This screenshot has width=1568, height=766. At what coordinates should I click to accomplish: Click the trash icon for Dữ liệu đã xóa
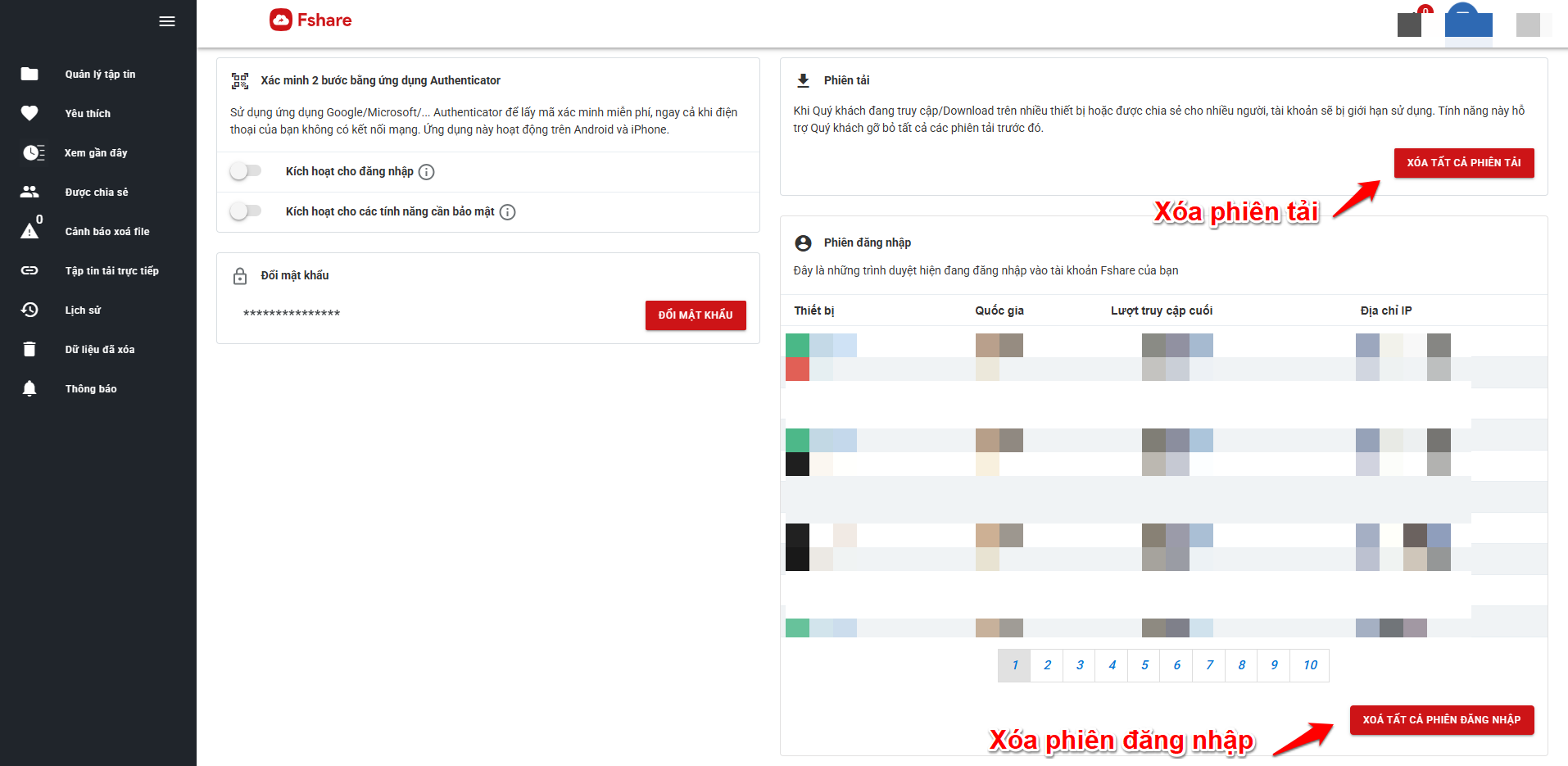[x=29, y=349]
